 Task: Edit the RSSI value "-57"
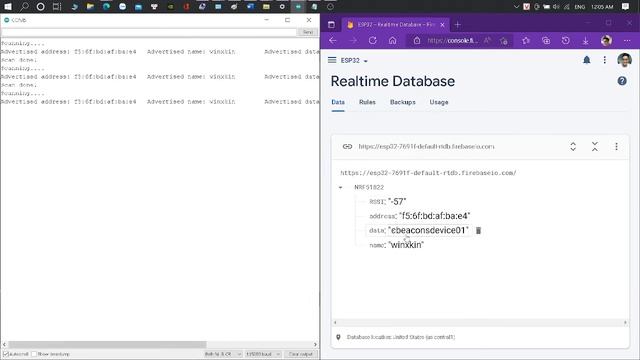[397, 202]
